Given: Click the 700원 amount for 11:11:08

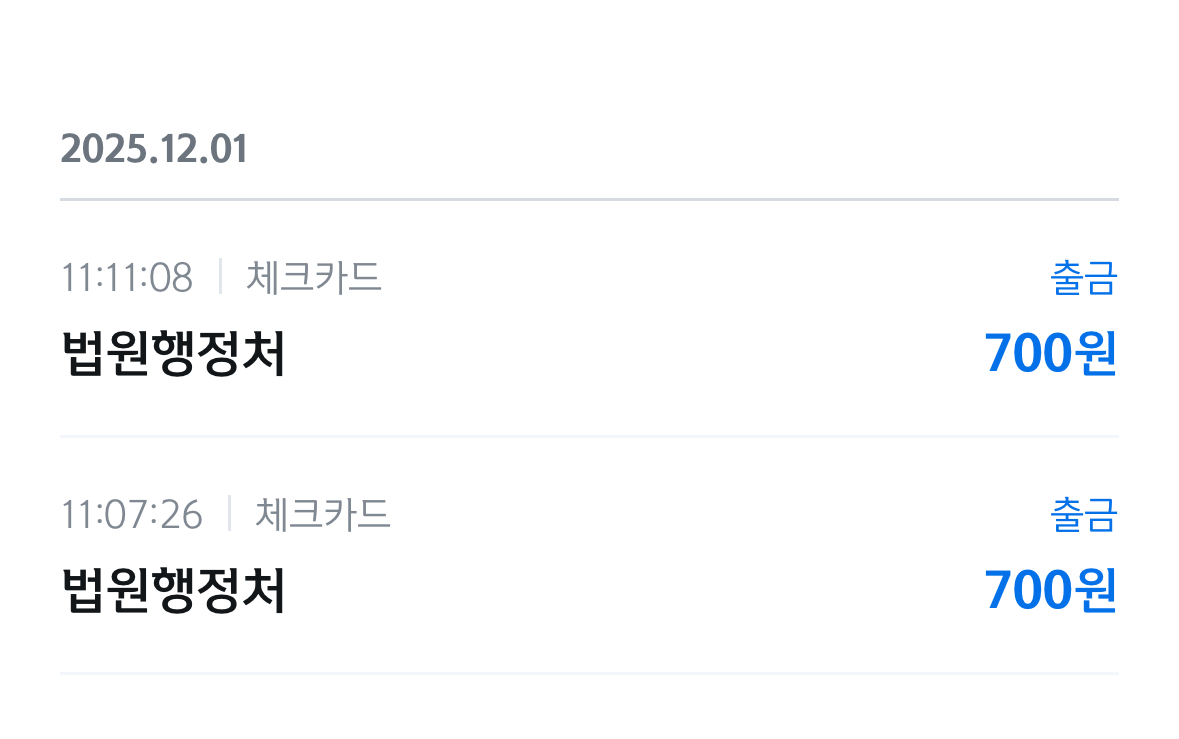Looking at the screenshot, I should (1050, 353).
